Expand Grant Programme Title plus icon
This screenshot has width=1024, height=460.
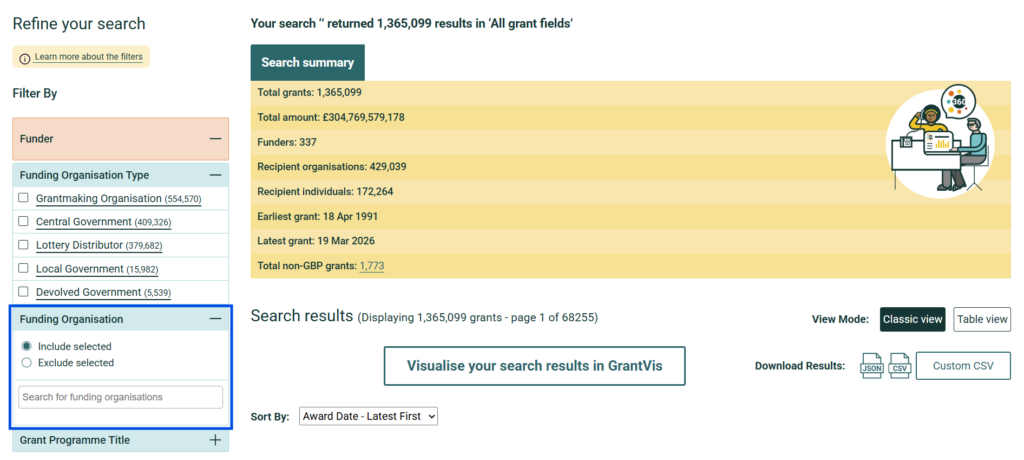tap(215, 440)
